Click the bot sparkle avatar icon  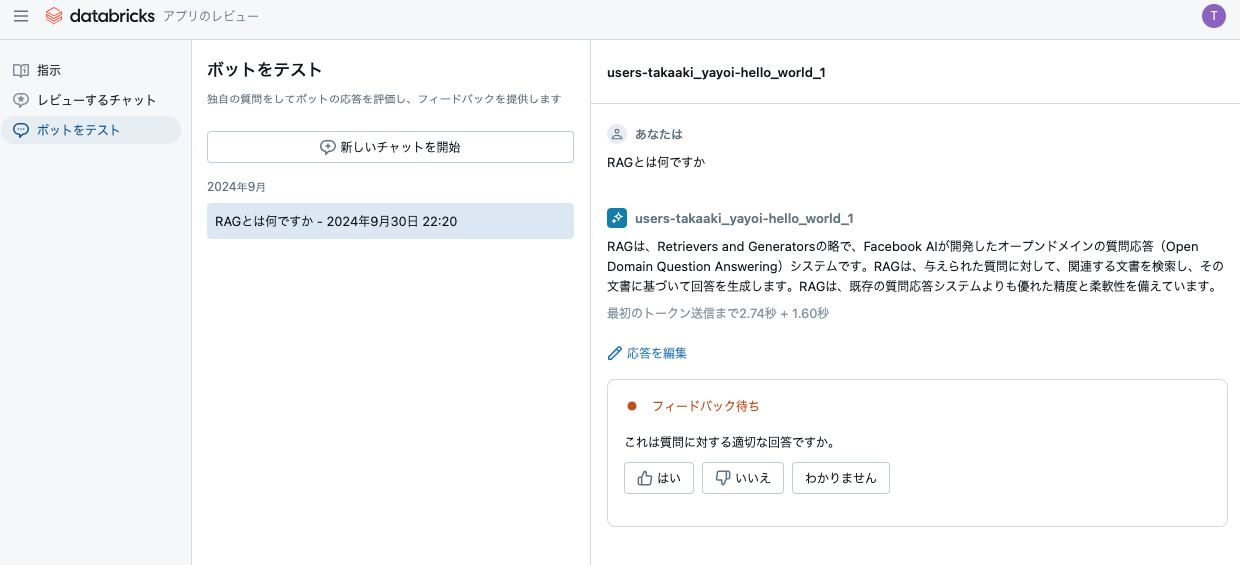coord(617,218)
